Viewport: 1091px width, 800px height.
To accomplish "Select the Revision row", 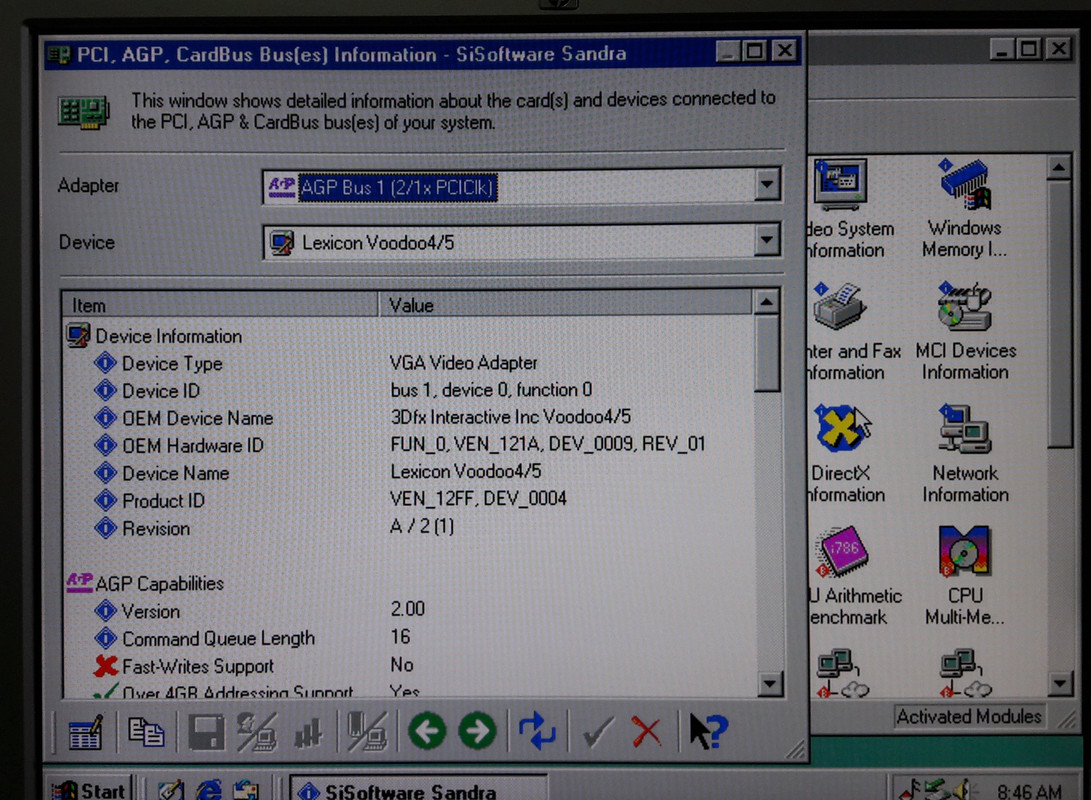I will point(408,528).
